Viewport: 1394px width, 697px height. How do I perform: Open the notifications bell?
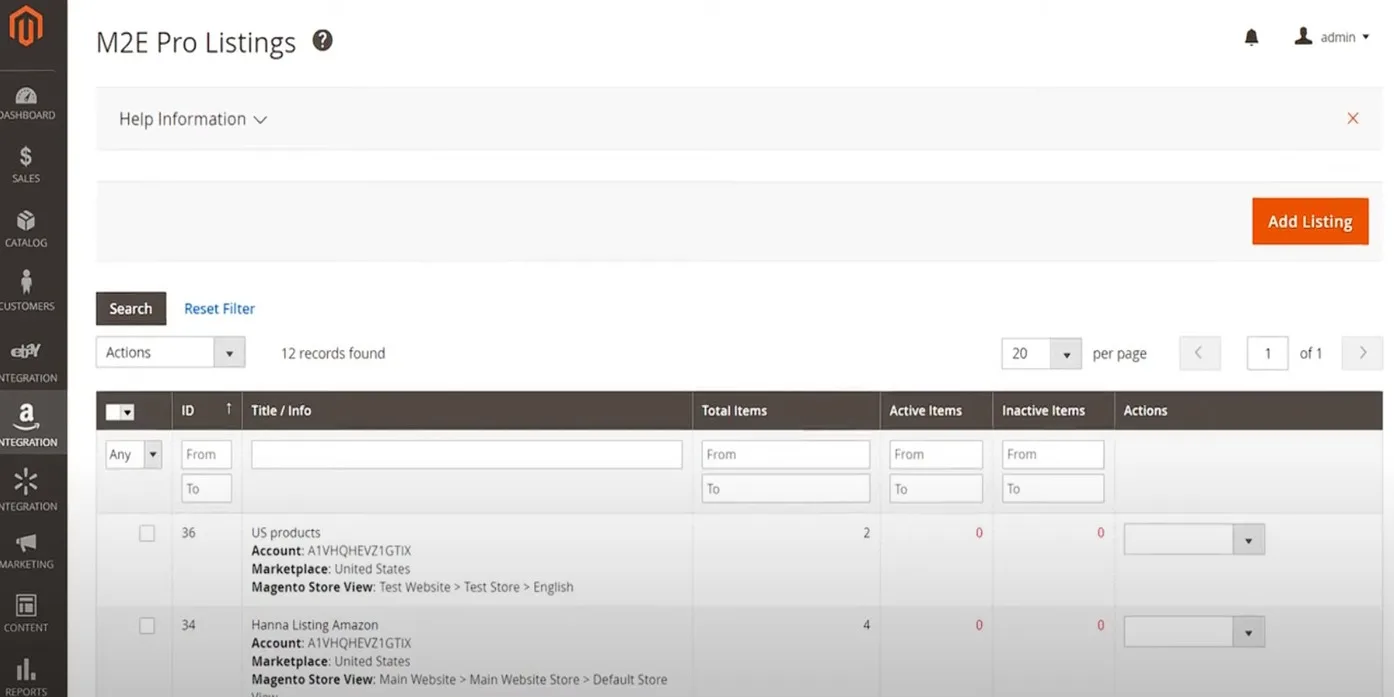coord(1251,37)
